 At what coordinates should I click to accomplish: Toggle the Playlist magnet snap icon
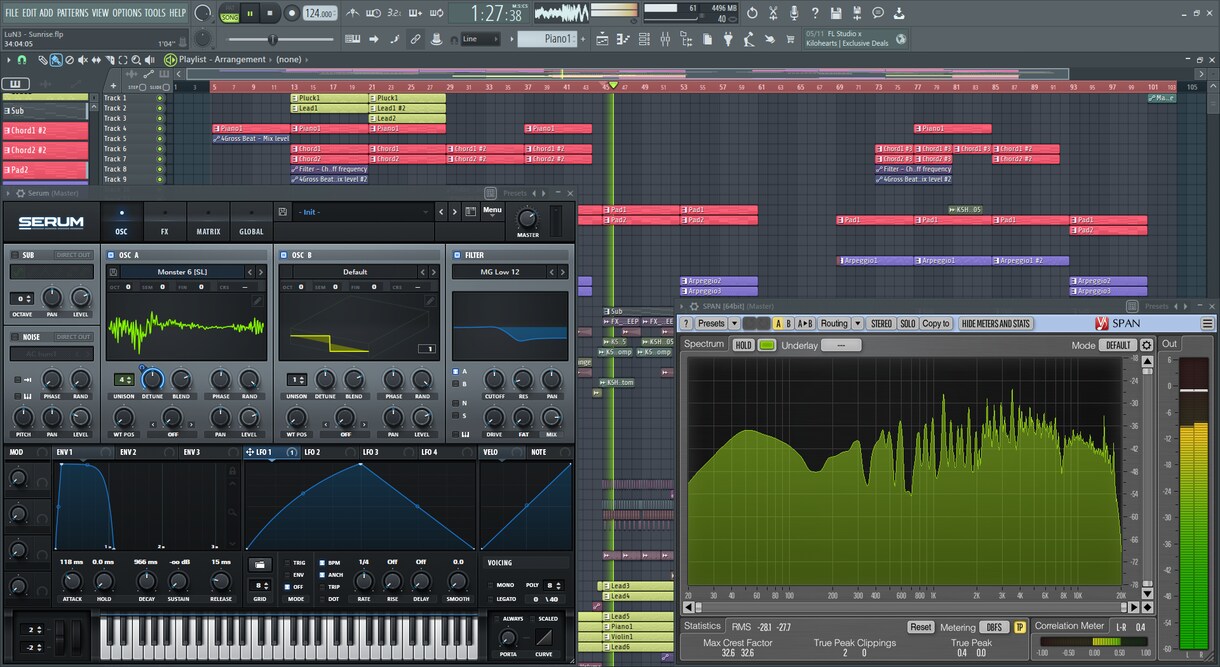pos(22,60)
